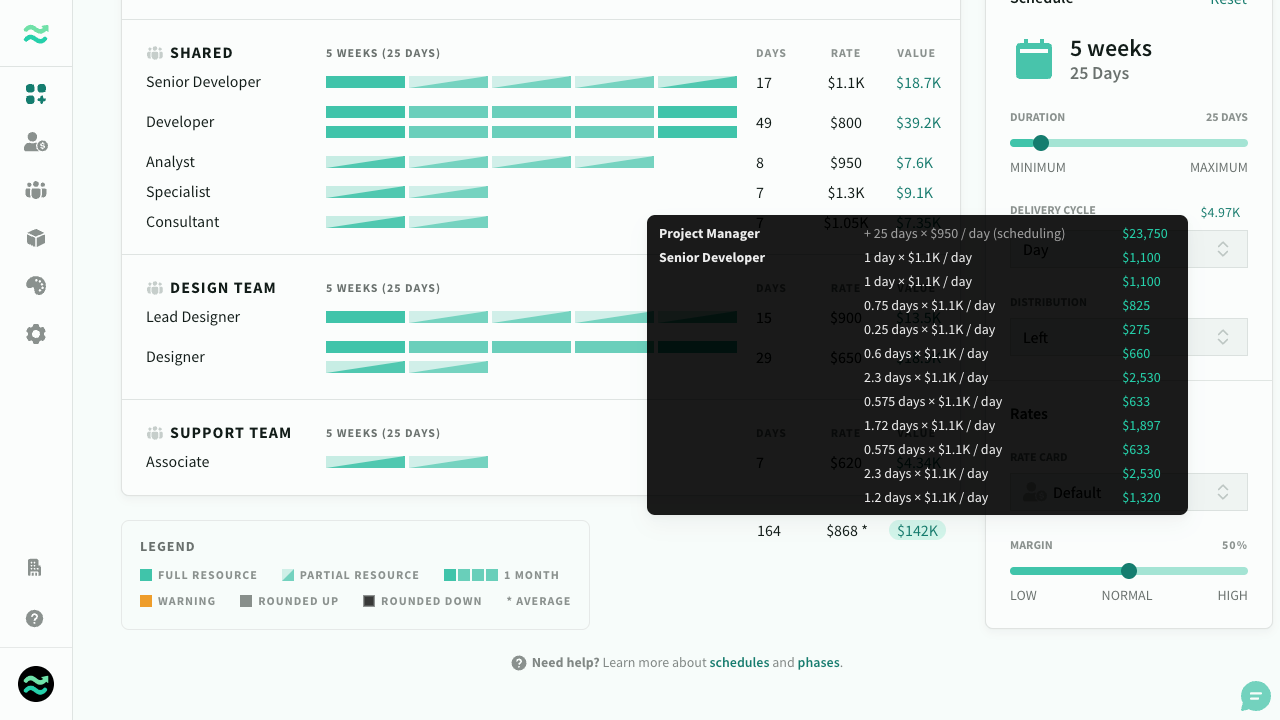Click the wave logo at top of sidebar
The width and height of the screenshot is (1280, 720).
pos(36,34)
